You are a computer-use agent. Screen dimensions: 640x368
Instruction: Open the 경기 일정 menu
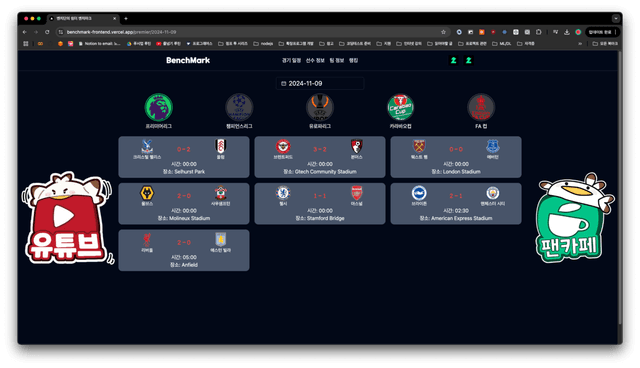click(x=291, y=60)
